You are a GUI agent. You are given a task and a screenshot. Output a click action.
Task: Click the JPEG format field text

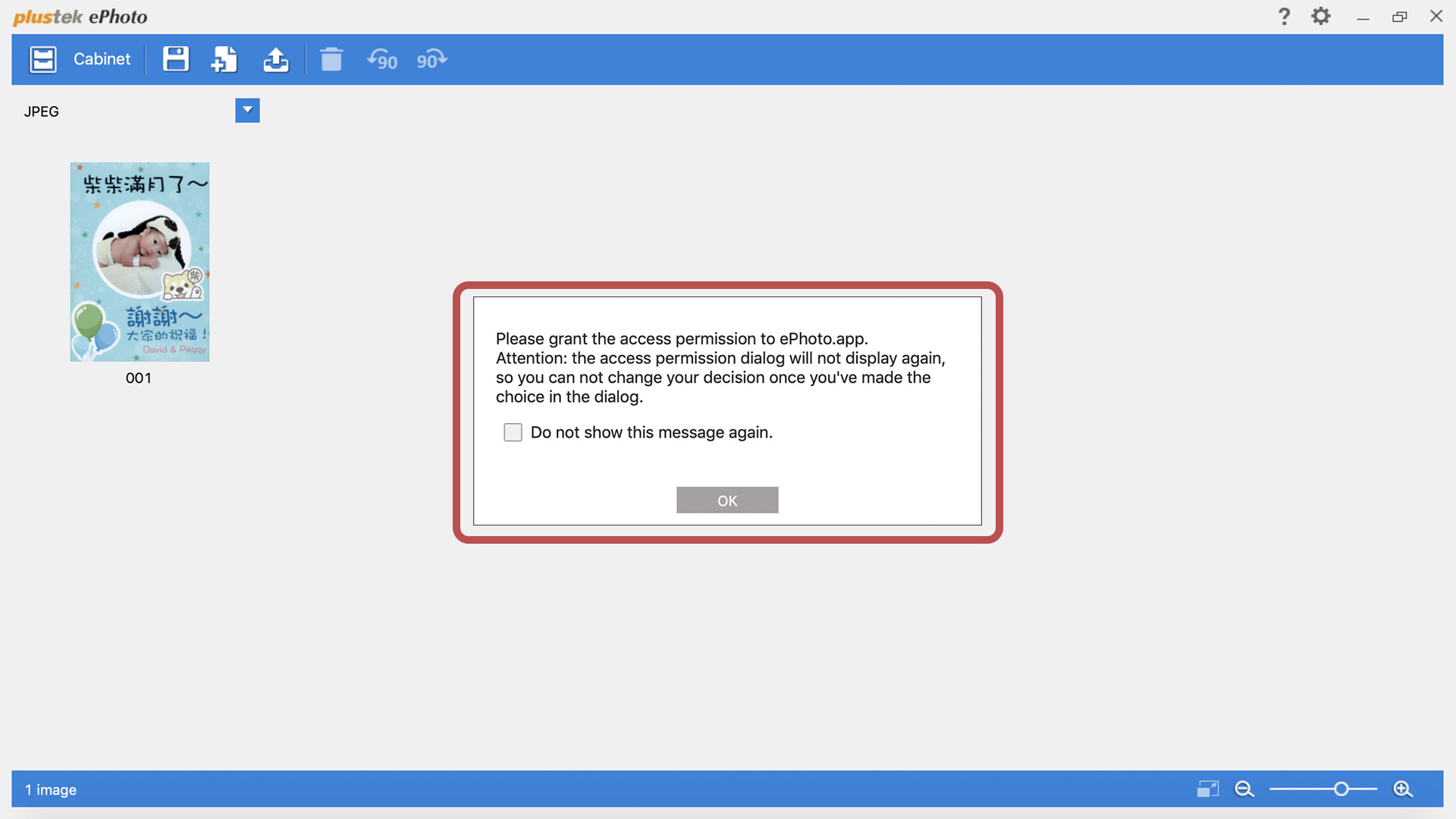(x=42, y=111)
